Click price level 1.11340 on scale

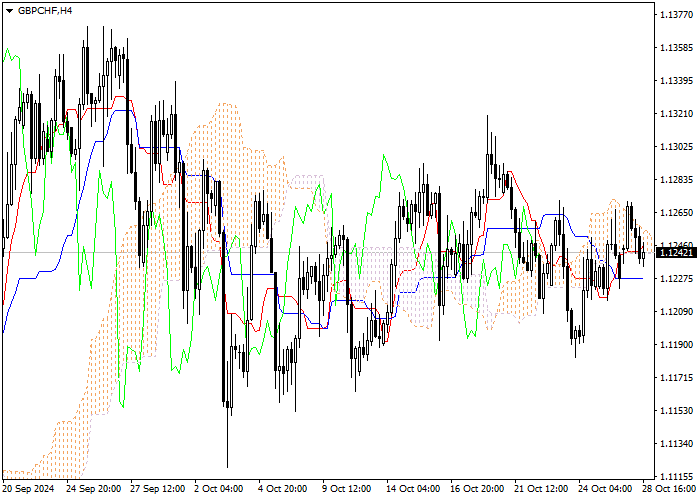point(676,444)
